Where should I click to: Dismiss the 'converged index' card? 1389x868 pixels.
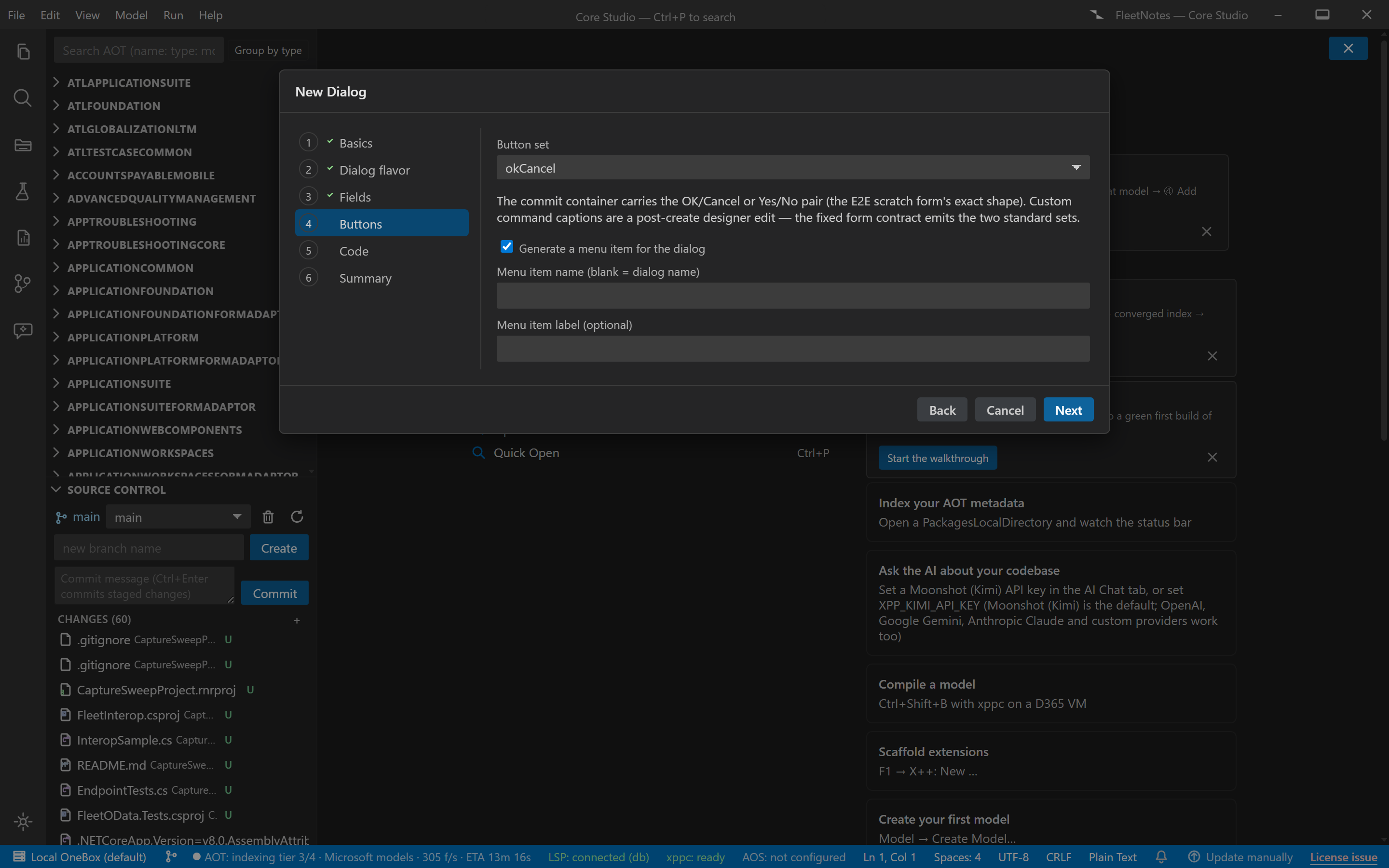click(x=1212, y=356)
